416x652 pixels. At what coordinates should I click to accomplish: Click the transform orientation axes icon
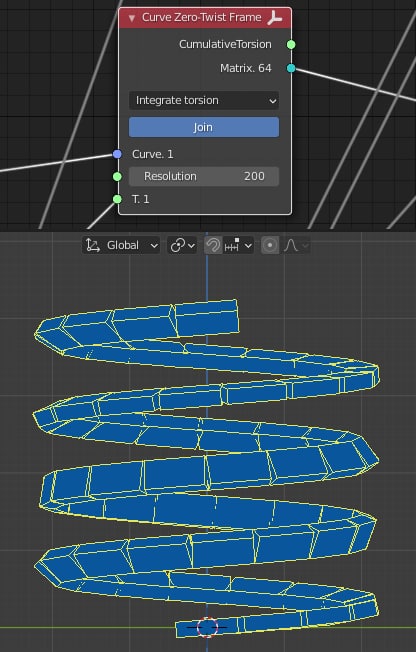(93, 245)
